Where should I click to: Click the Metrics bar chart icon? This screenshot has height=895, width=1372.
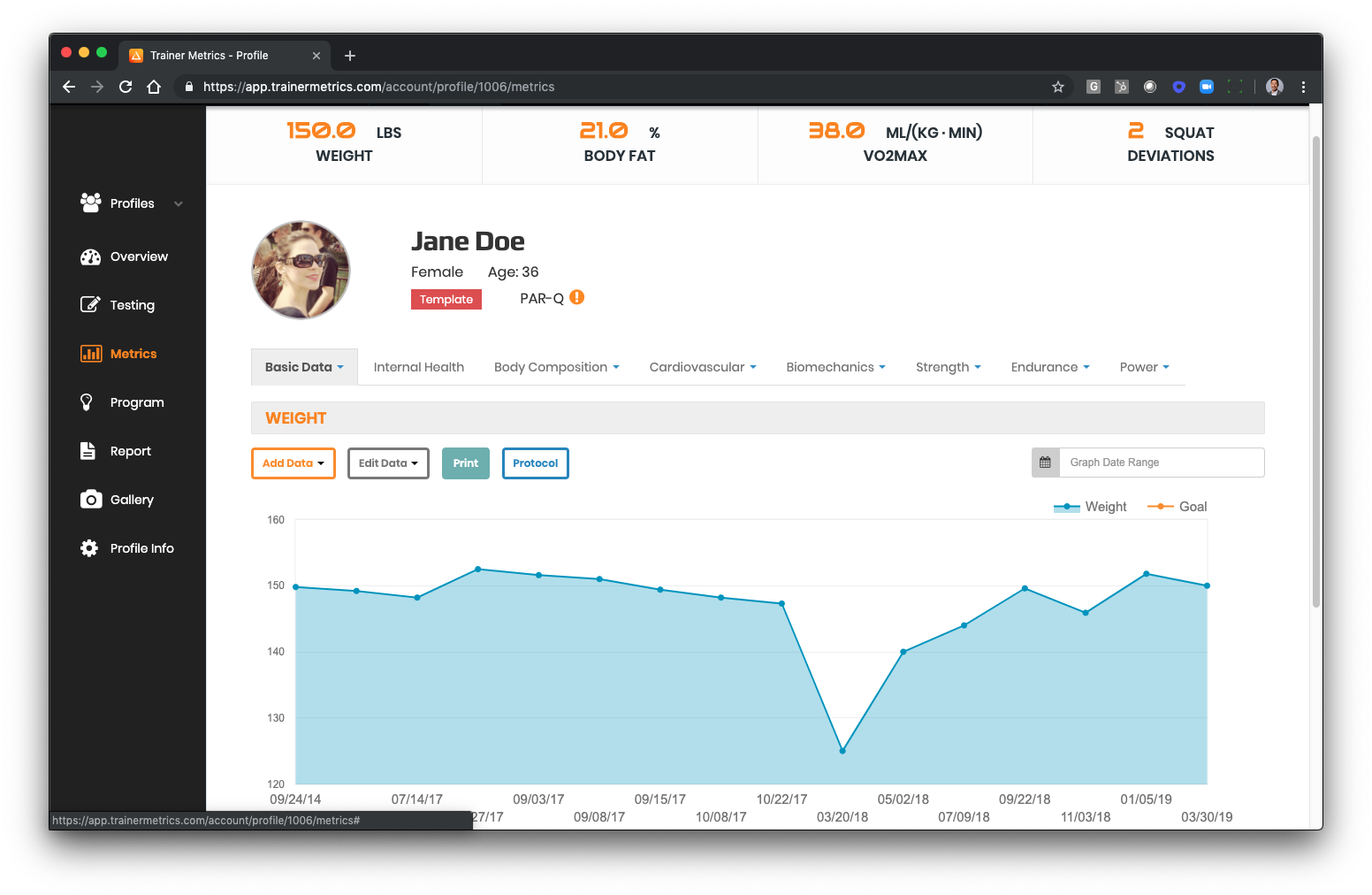click(90, 354)
